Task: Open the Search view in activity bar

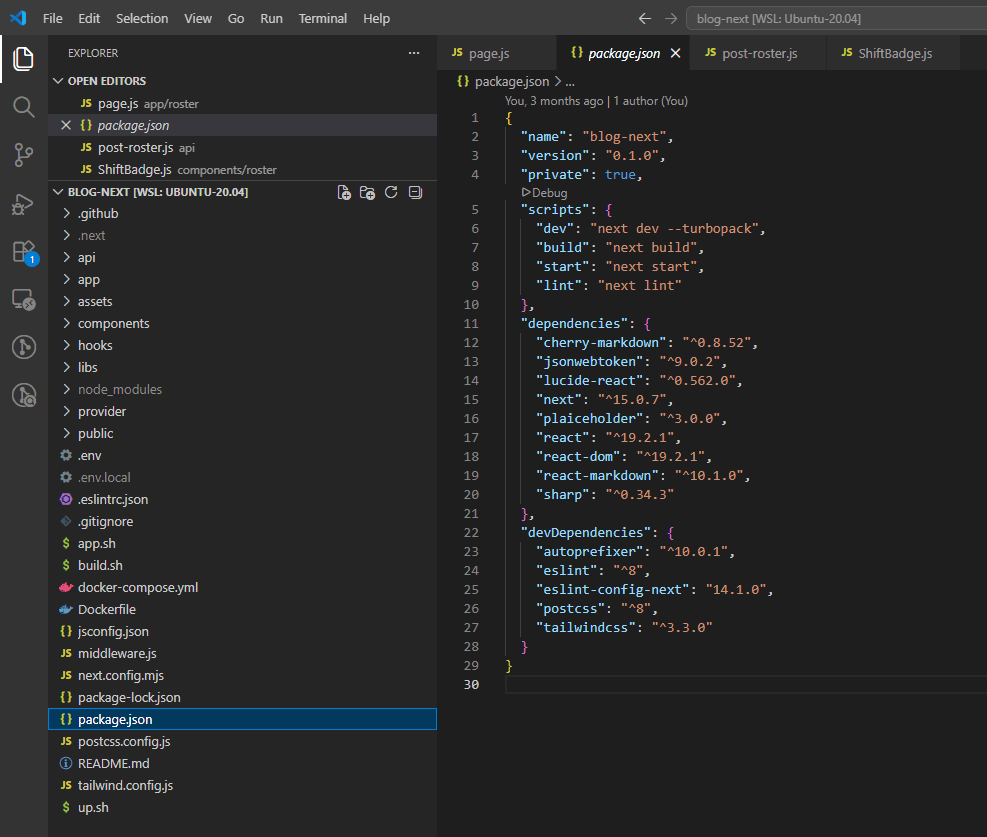Action: [x=23, y=107]
